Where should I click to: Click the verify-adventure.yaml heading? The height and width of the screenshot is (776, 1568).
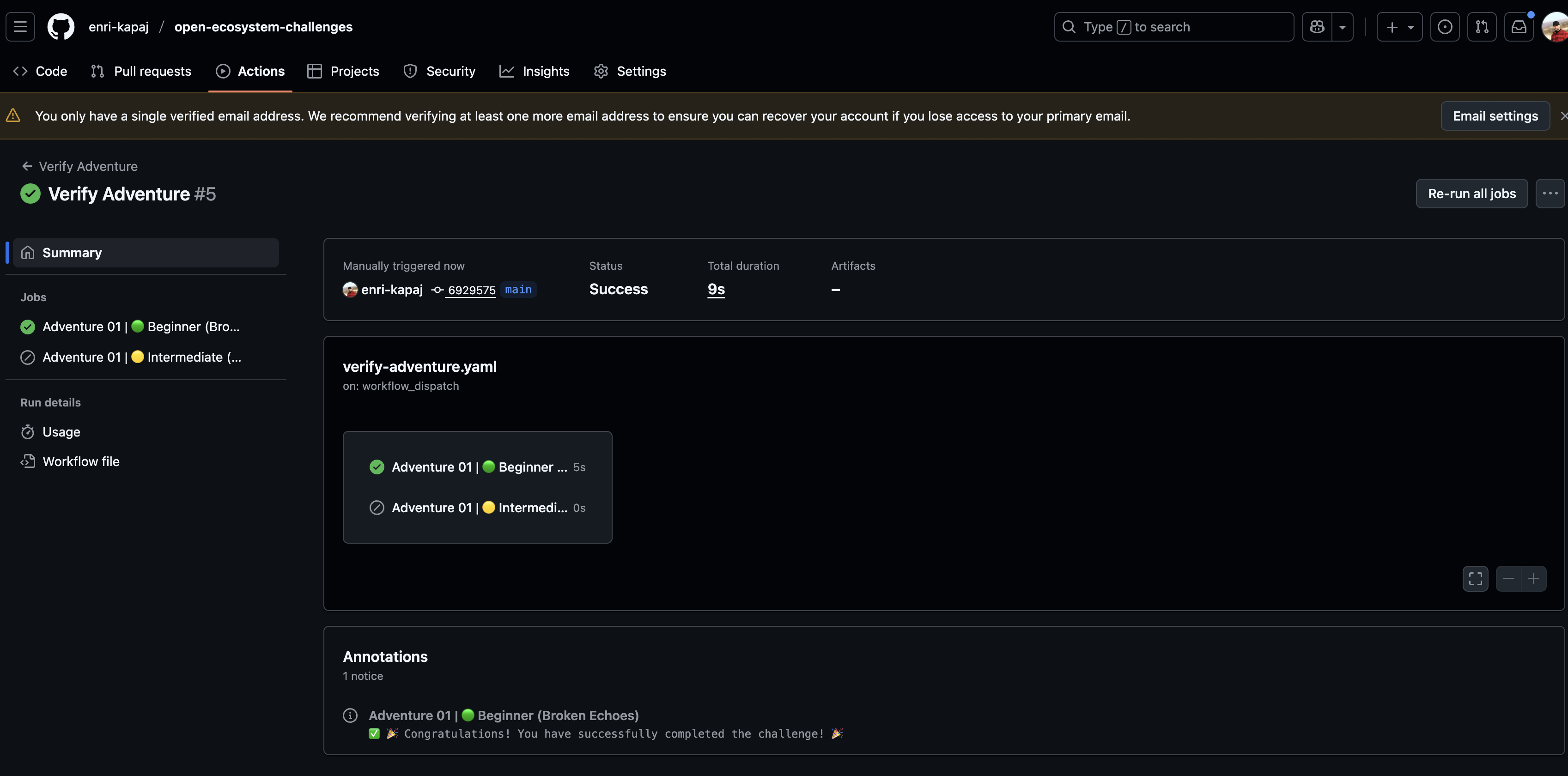pos(419,366)
